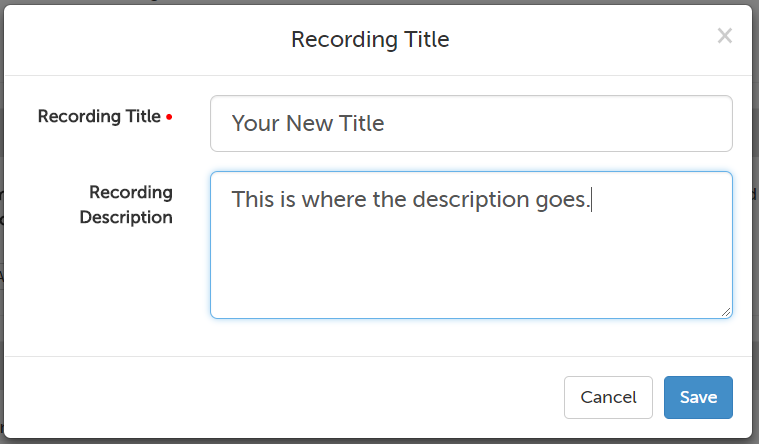The image size is (759, 444).
Task: Click the red required-field dot
Action: (x=169, y=118)
